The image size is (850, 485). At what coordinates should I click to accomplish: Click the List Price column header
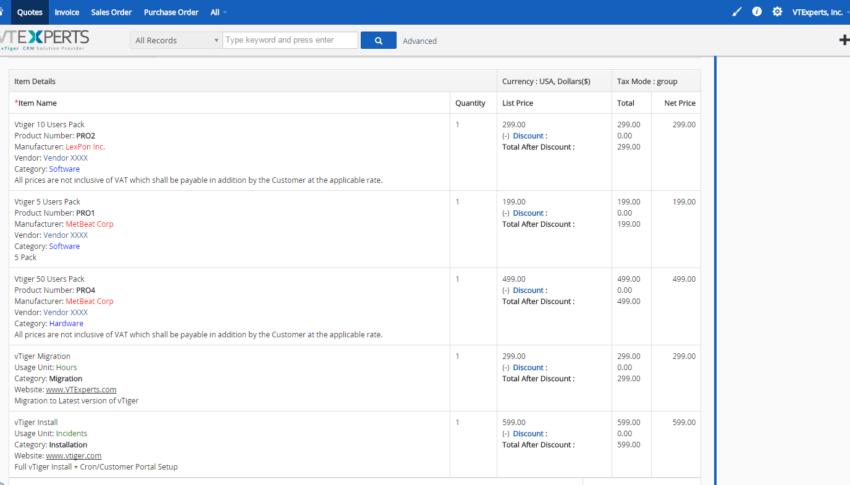518,103
